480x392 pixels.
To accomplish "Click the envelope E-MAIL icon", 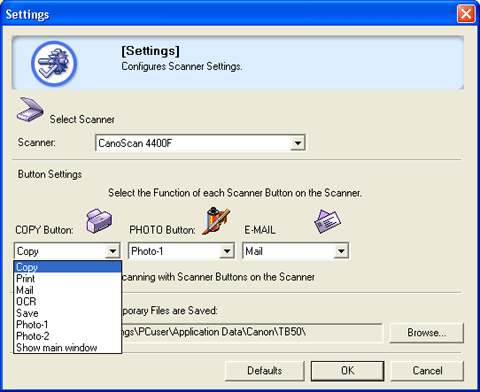I will (x=327, y=221).
